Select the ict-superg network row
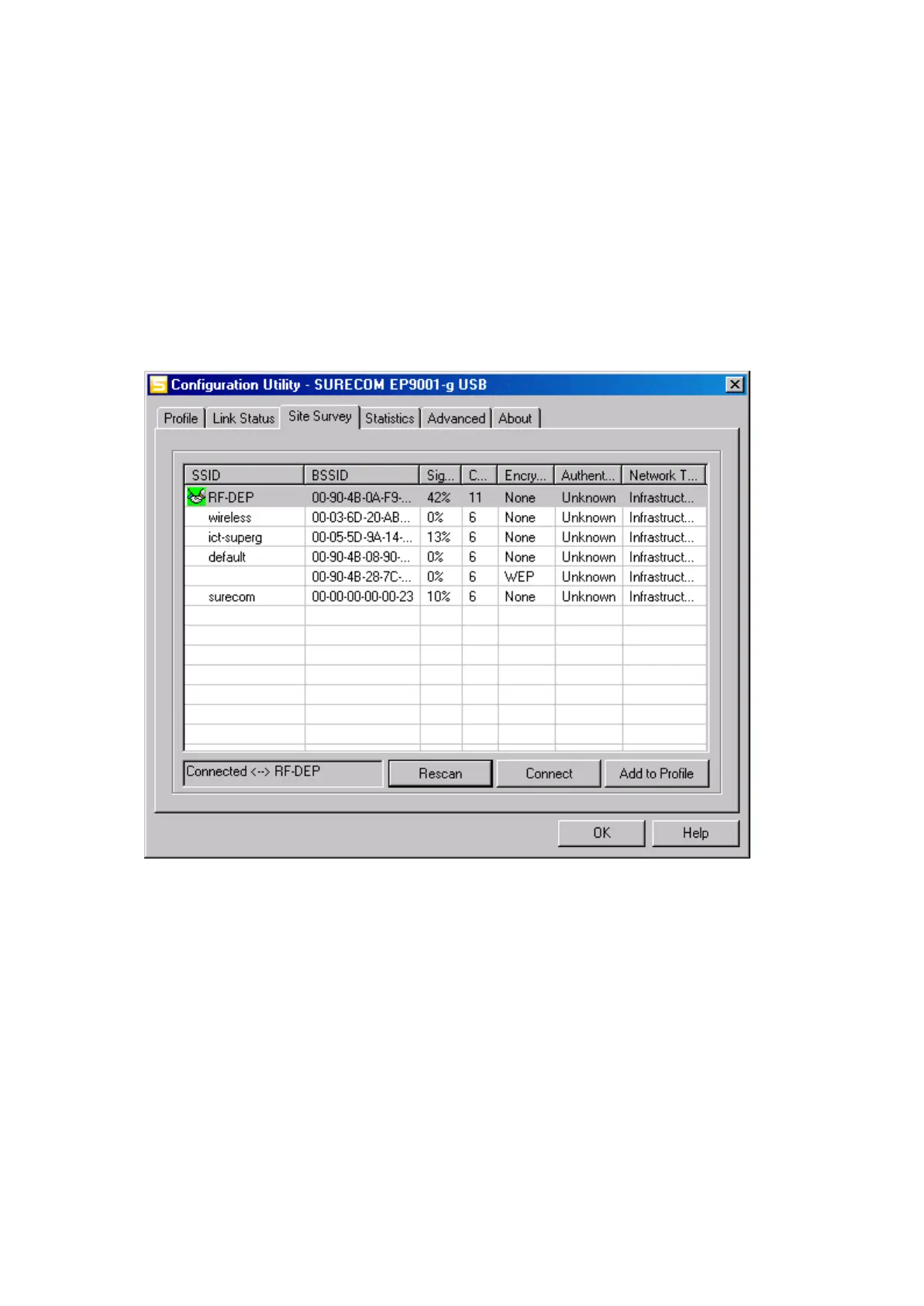Screen dimensions: 924x1306 (446, 537)
